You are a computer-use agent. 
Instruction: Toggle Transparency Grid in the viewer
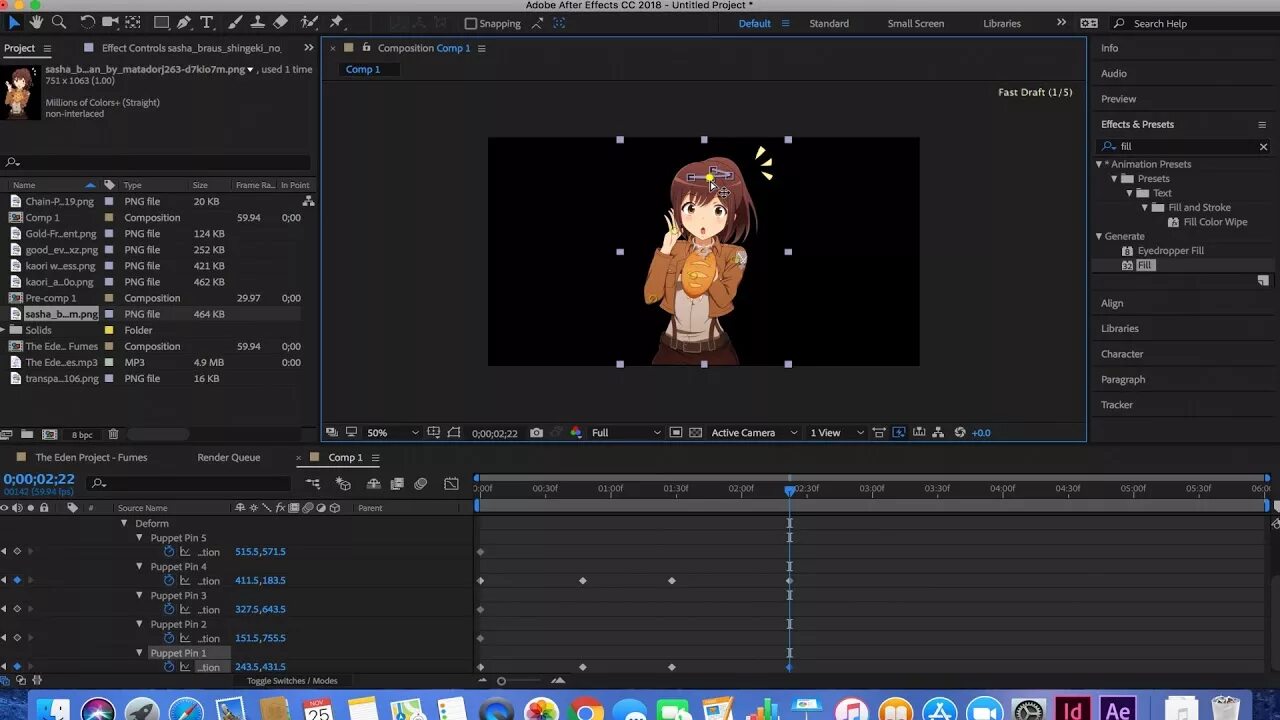(x=696, y=433)
